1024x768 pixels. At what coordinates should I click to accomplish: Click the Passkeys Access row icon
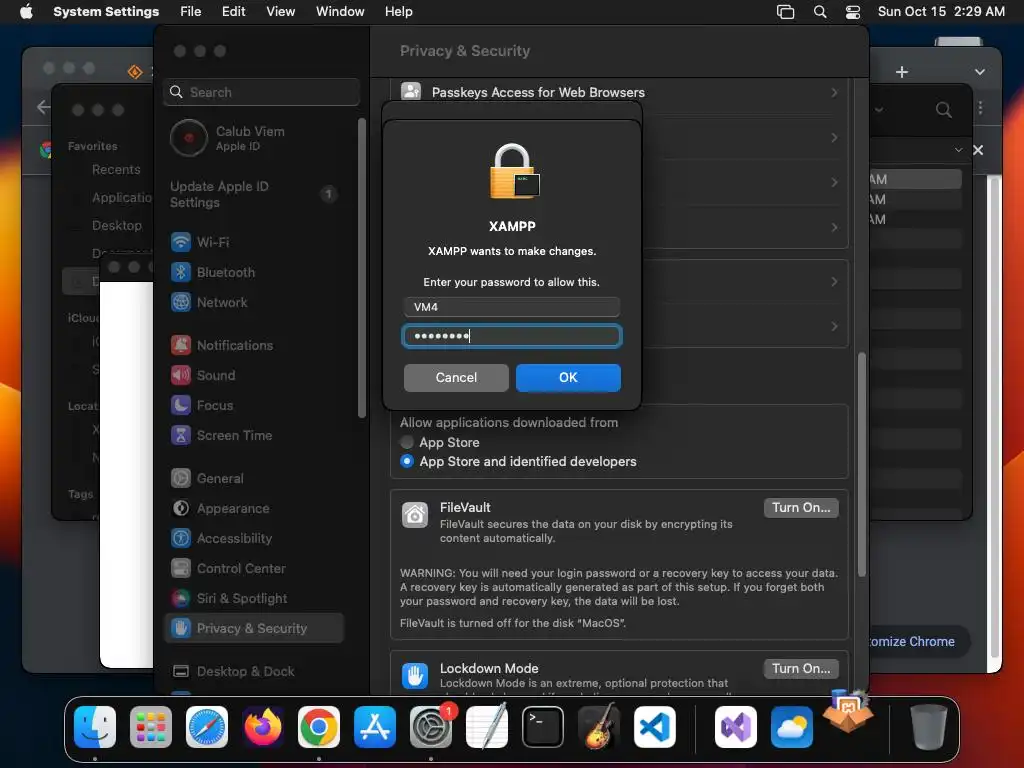coord(411,91)
